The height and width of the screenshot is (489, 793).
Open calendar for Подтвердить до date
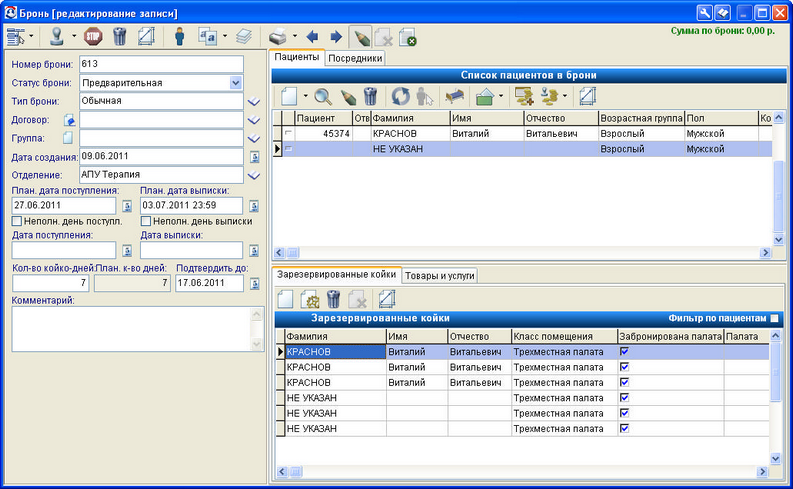[255, 283]
